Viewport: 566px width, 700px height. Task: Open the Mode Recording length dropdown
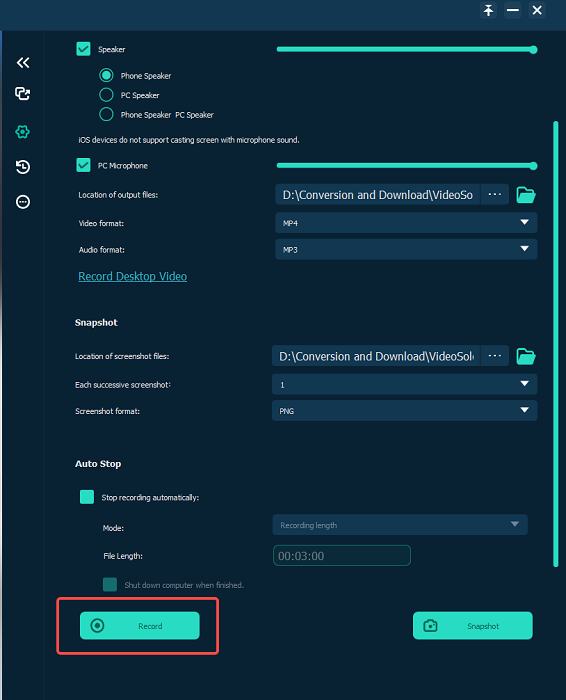tap(400, 525)
